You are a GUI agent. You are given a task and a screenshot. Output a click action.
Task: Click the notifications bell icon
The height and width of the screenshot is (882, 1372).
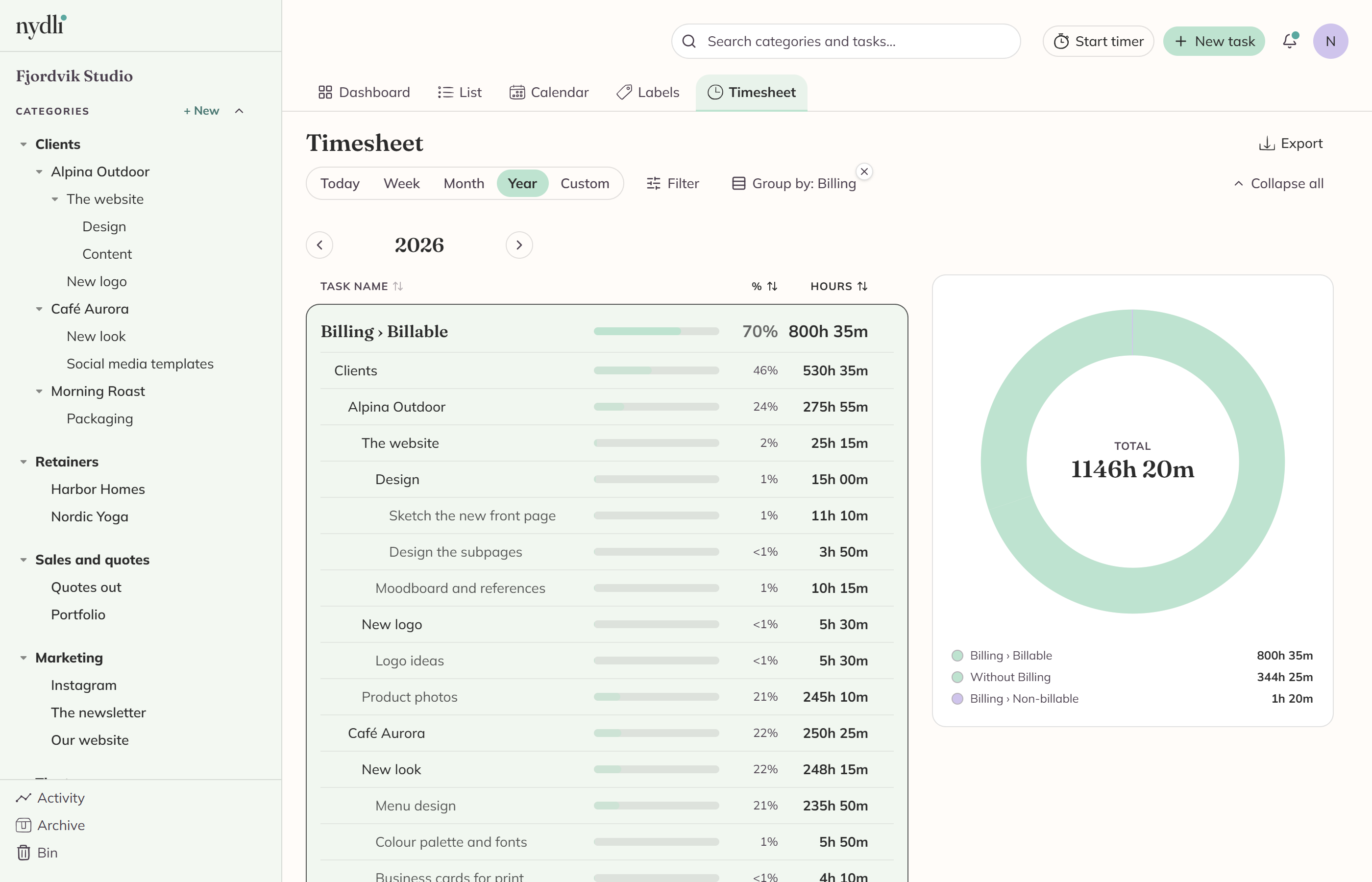1290,41
